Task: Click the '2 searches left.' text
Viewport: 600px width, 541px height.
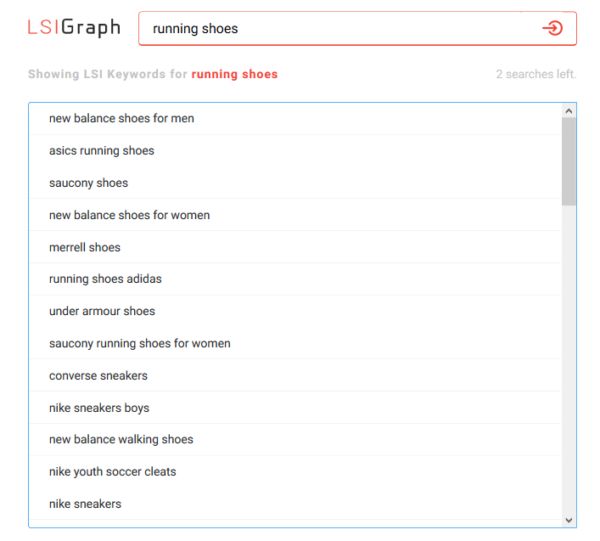Action: click(535, 74)
